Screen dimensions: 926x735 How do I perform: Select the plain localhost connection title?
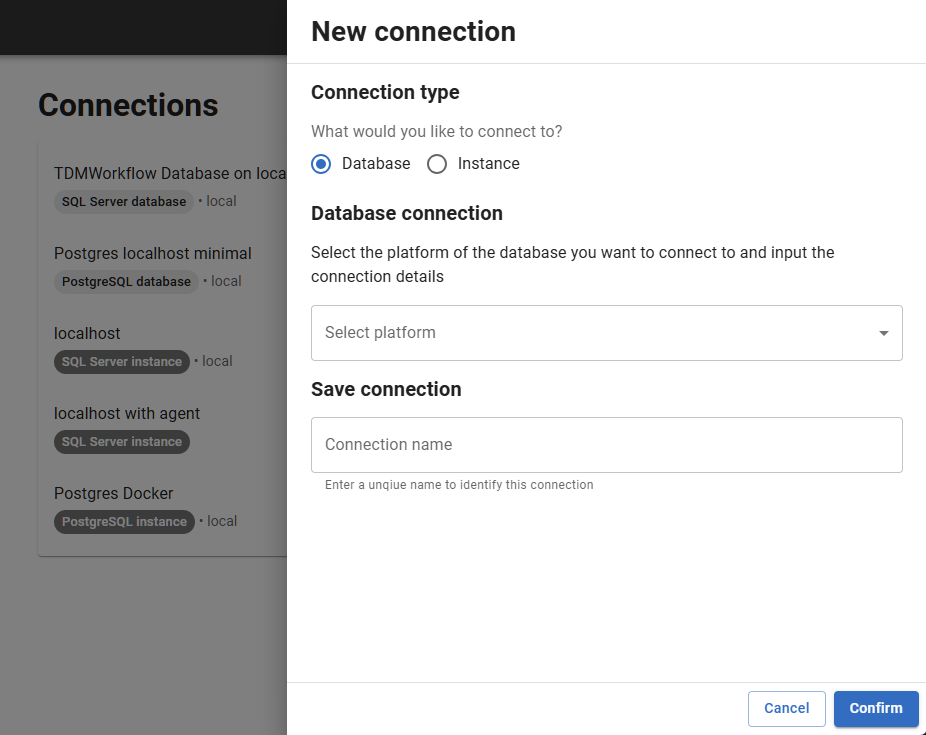(87, 333)
